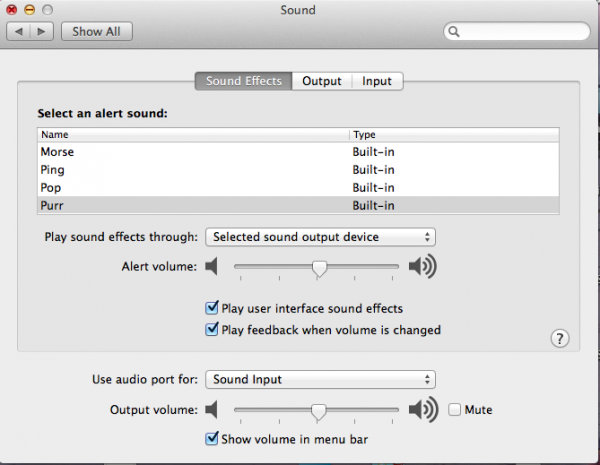Viewport: 600px width, 465px height.
Task: Check the Mute checkbox
Action: pyautogui.click(x=455, y=410)
